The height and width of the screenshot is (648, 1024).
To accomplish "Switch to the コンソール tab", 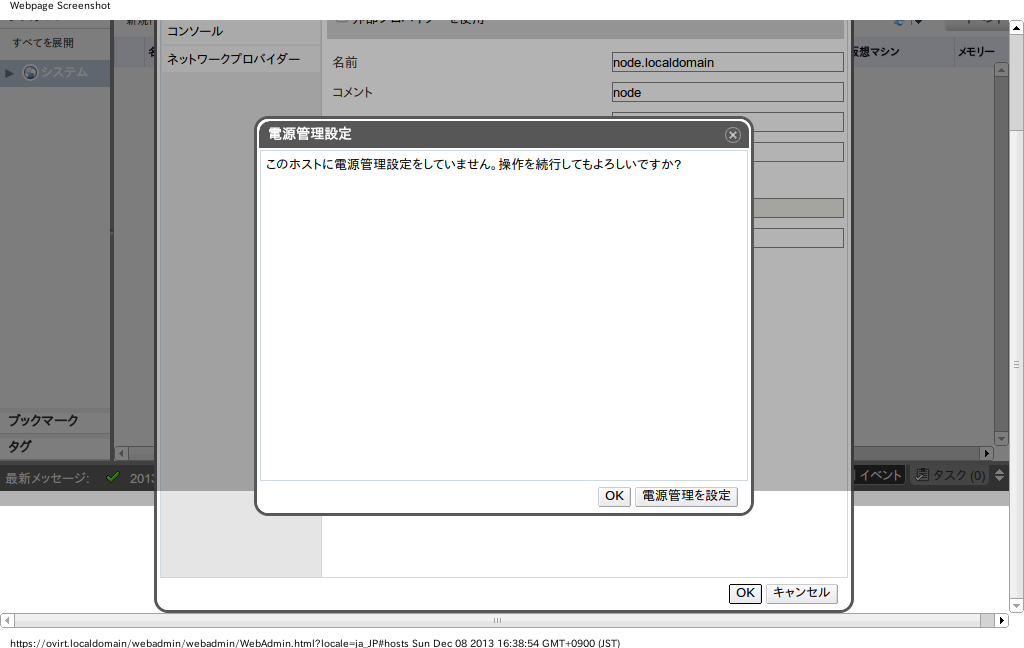I will tap(196, 31).
